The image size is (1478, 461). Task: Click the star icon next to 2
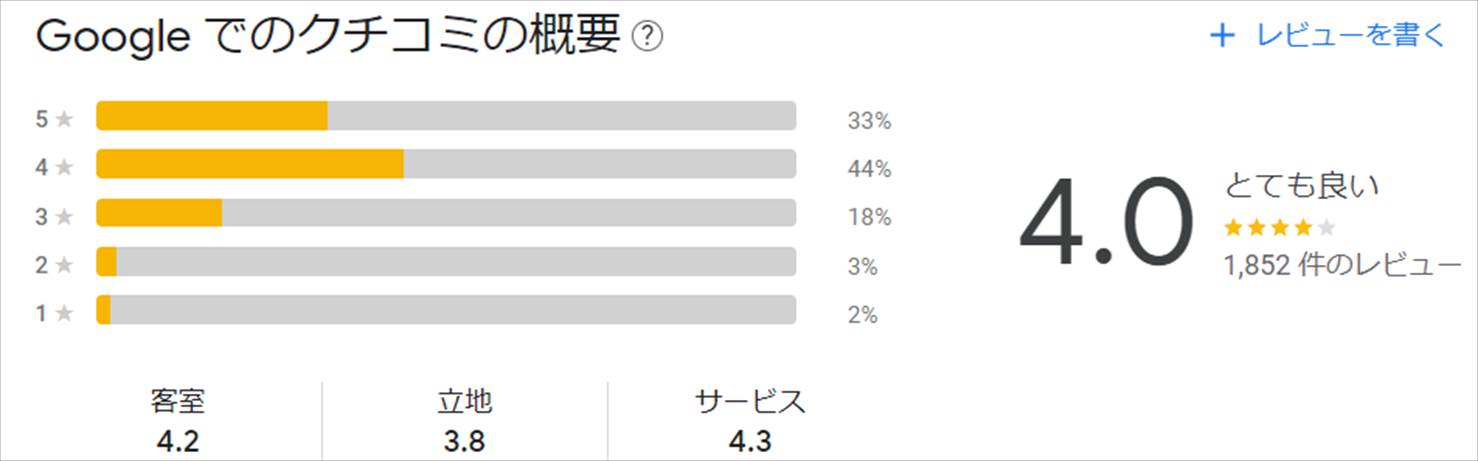click(64, 266)
